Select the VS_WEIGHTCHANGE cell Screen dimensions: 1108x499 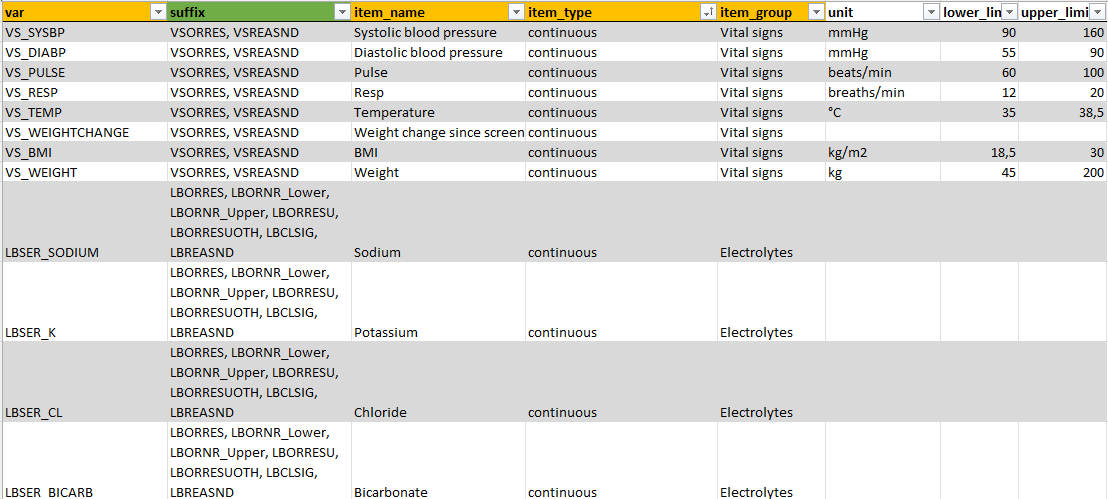point(85,132)
